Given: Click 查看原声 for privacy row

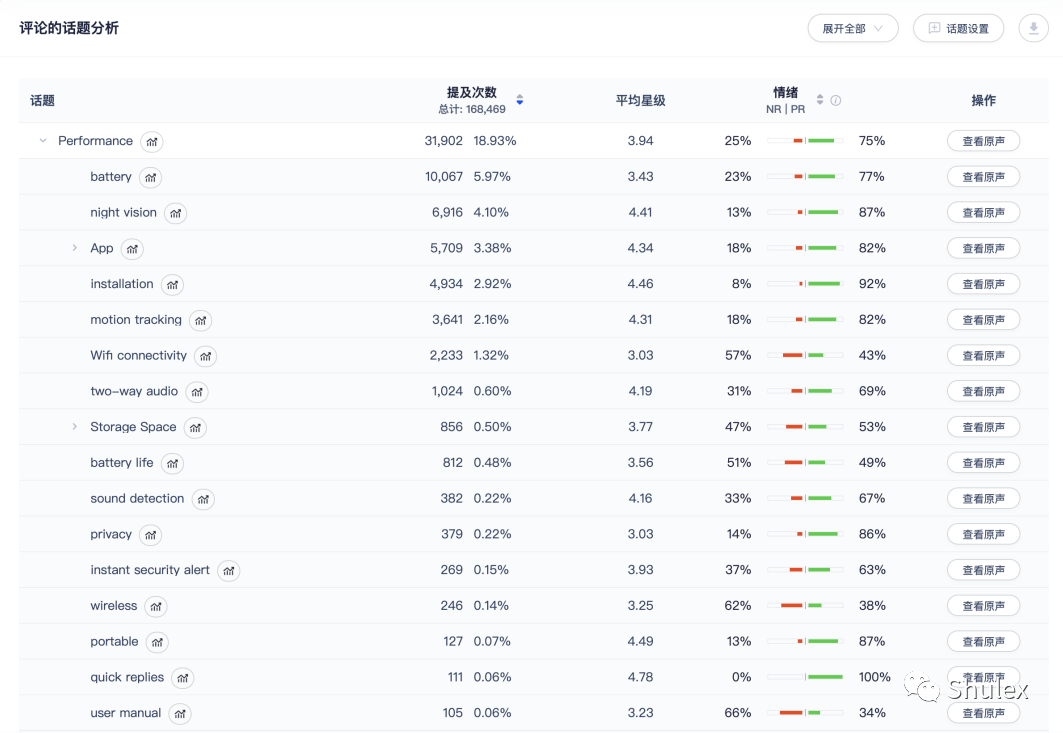Looking at the screenshot, I should click(983, 534).
